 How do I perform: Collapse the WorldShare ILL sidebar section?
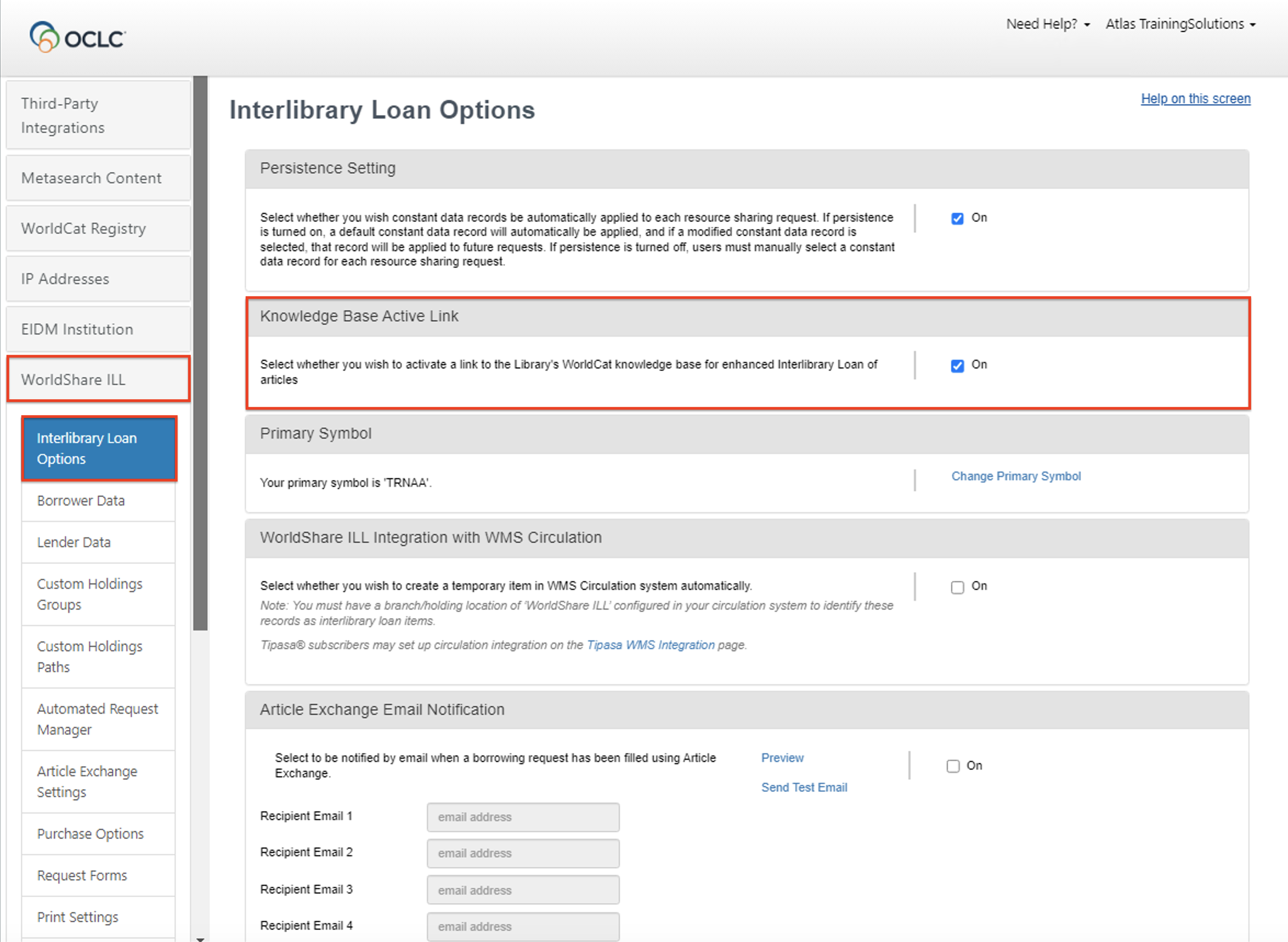point(98,379)
